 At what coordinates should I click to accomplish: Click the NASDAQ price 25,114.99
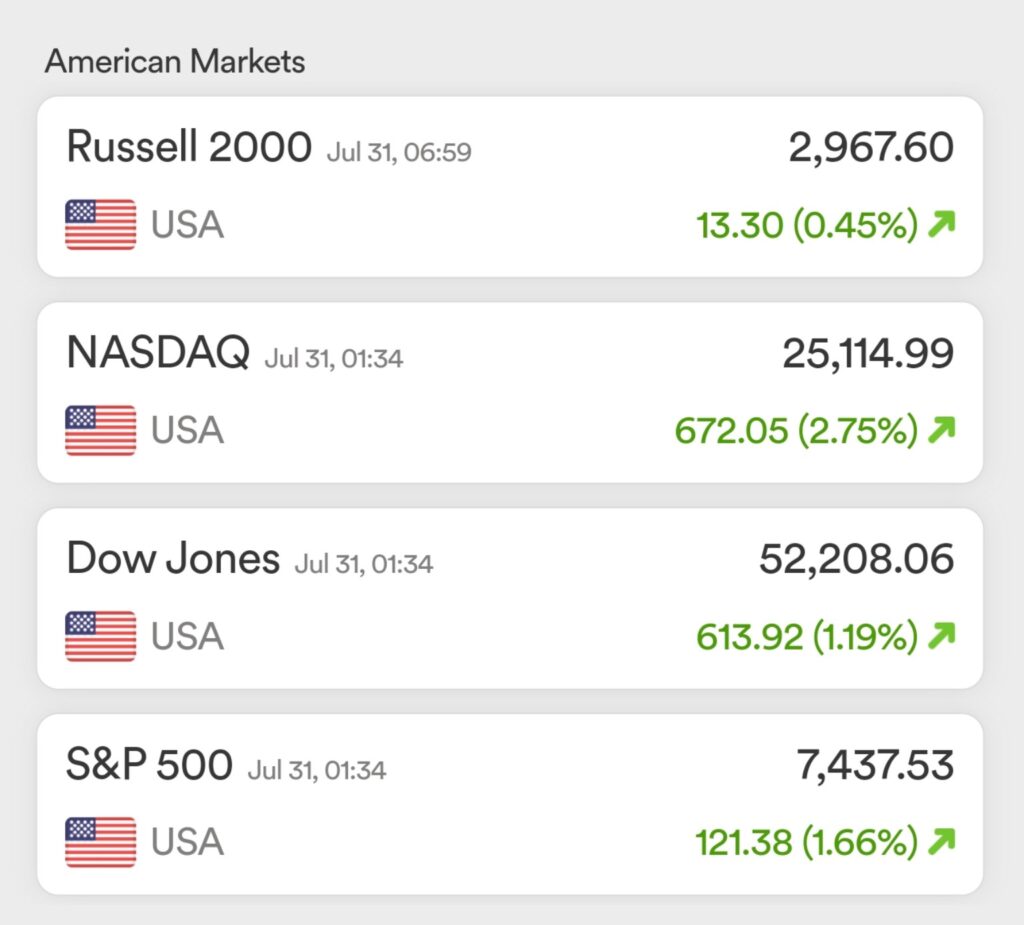(869, 353)
